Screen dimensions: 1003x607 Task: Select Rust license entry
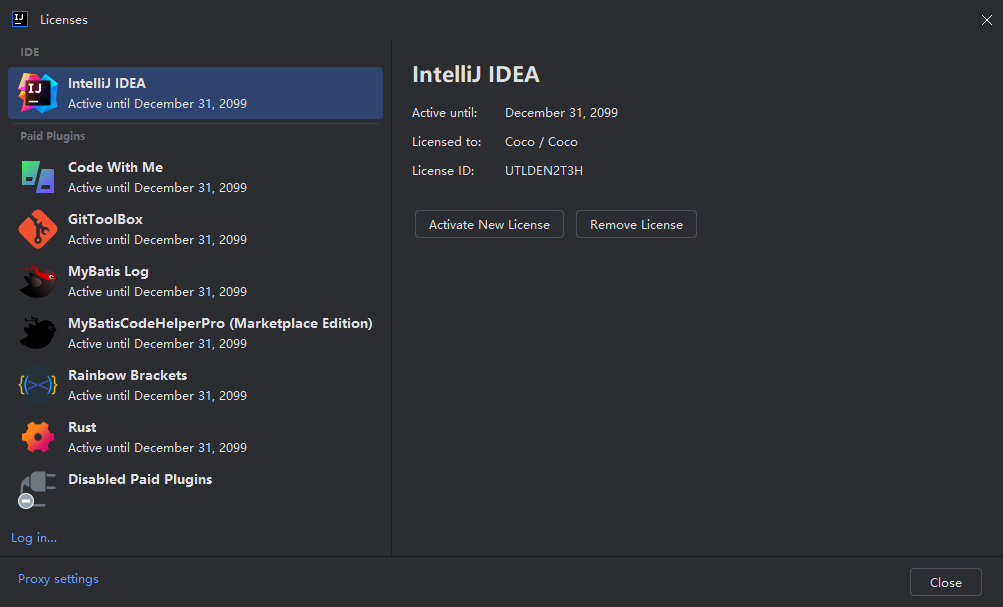tap(195, 438)
